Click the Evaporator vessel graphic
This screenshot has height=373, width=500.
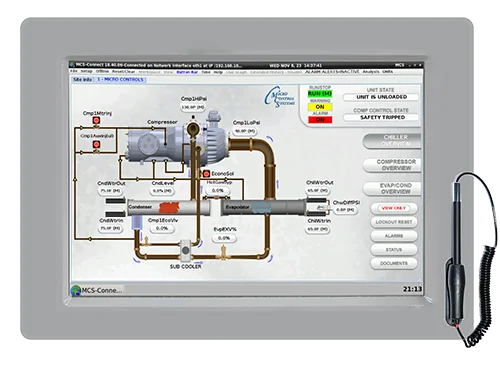click(263, 207)
